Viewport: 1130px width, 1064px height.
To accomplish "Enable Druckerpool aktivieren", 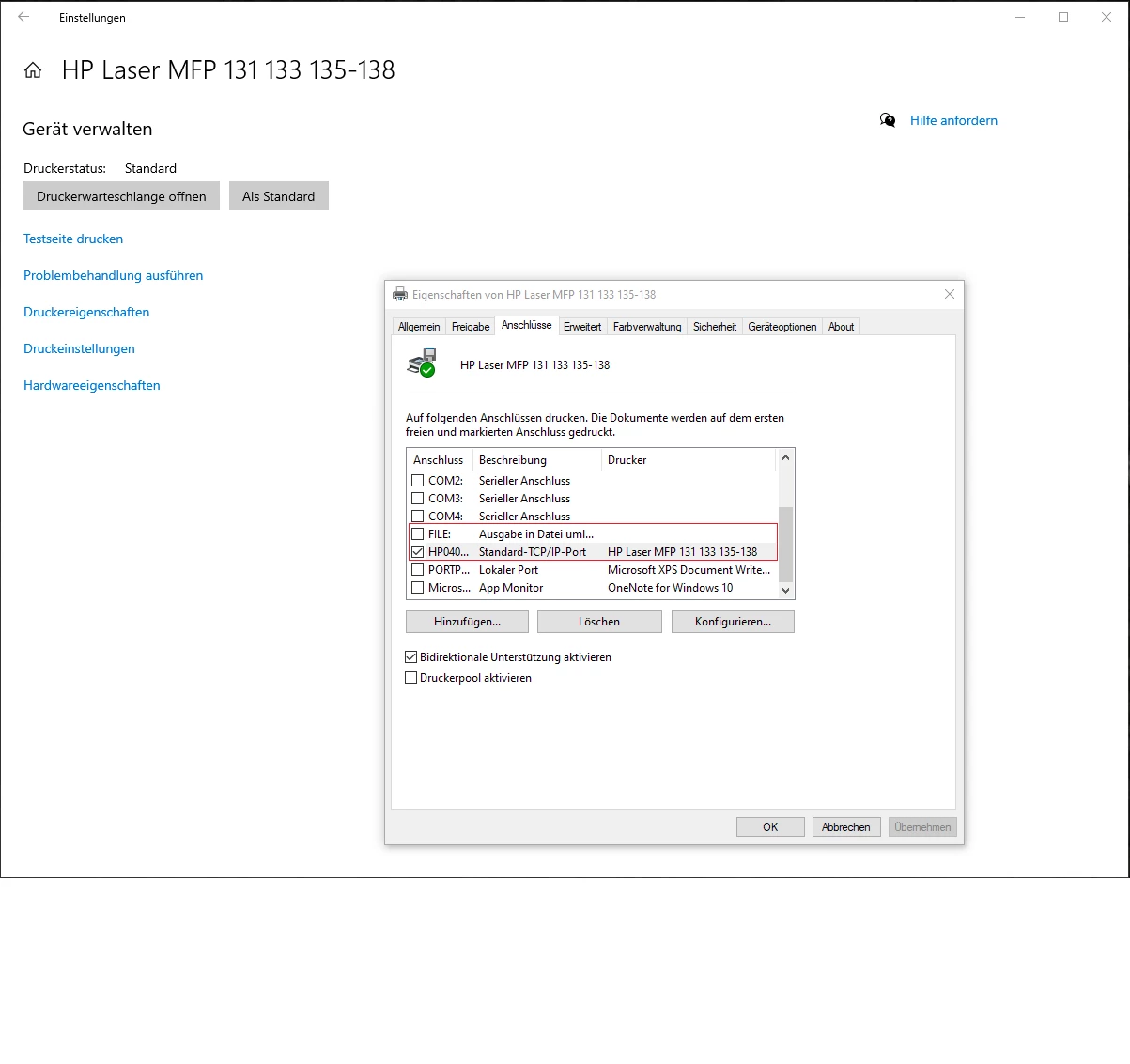I will click(x=410, y=678).
